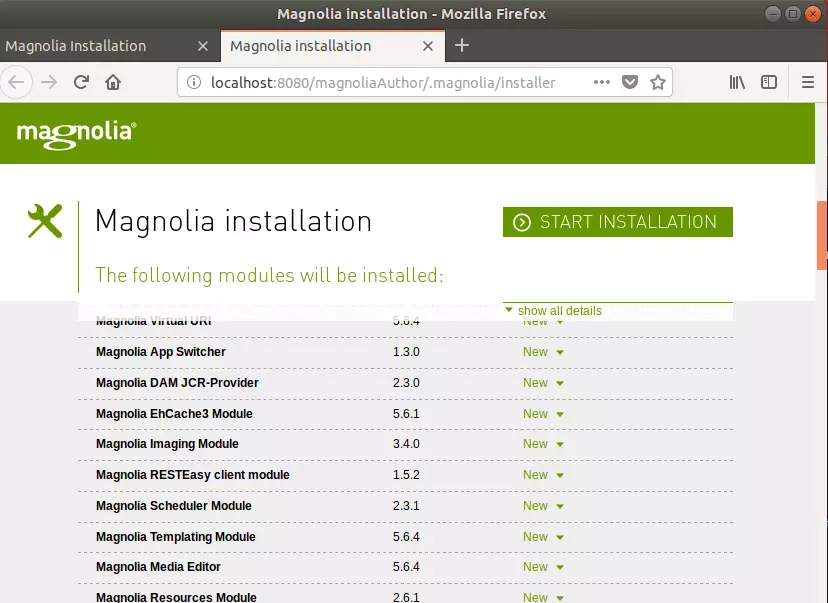Reload the current page
The image size is (828, 603).
click(81, 82)
